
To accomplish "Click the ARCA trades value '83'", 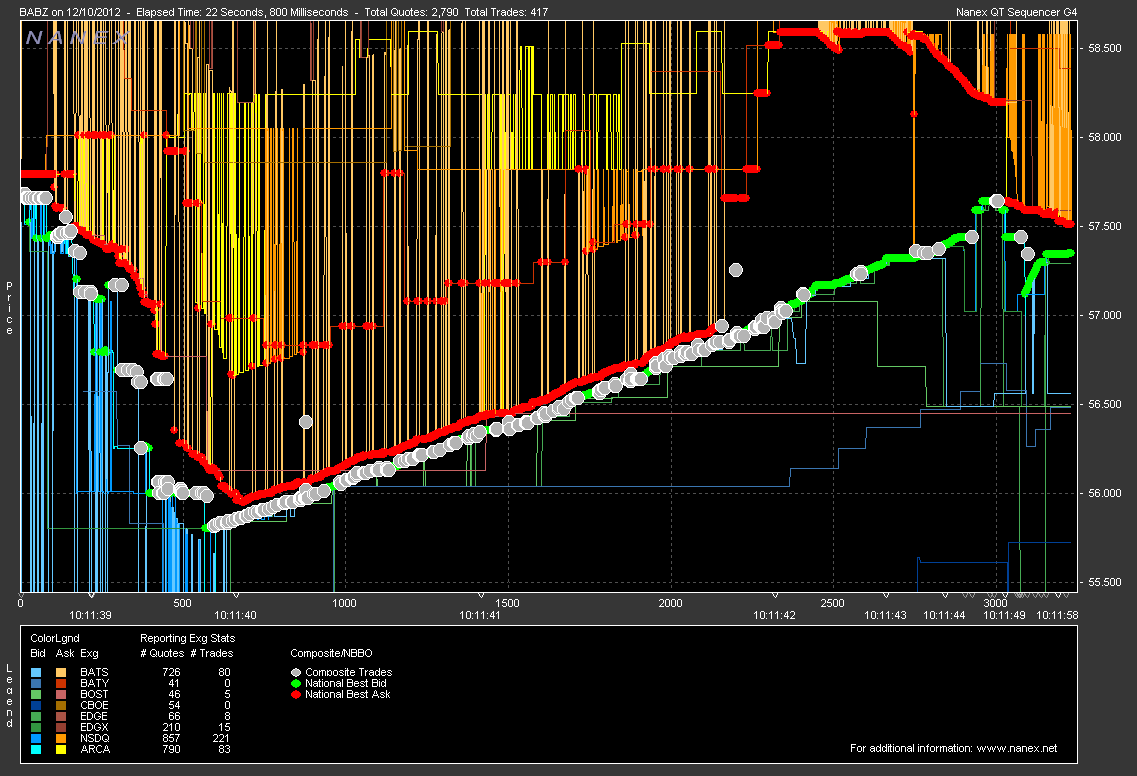I will click(224, 748).
